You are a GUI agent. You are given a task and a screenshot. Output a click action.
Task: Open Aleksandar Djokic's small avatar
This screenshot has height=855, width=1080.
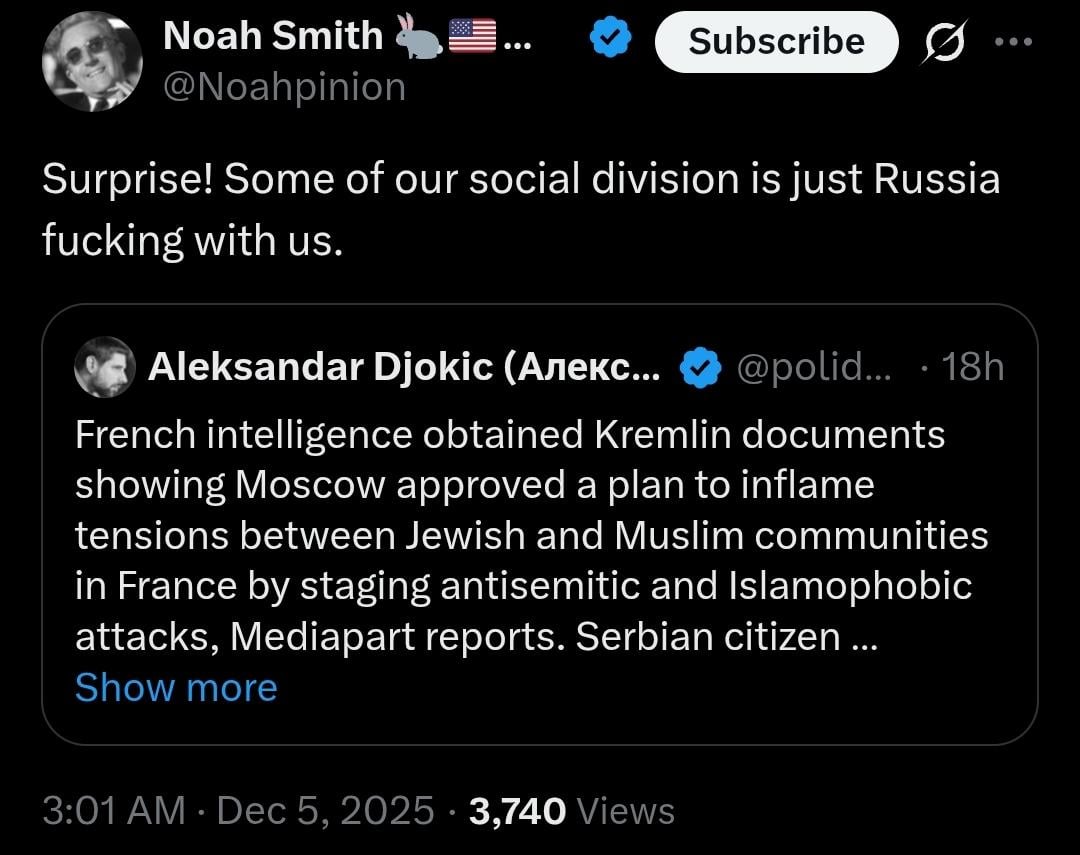[105, 367]
